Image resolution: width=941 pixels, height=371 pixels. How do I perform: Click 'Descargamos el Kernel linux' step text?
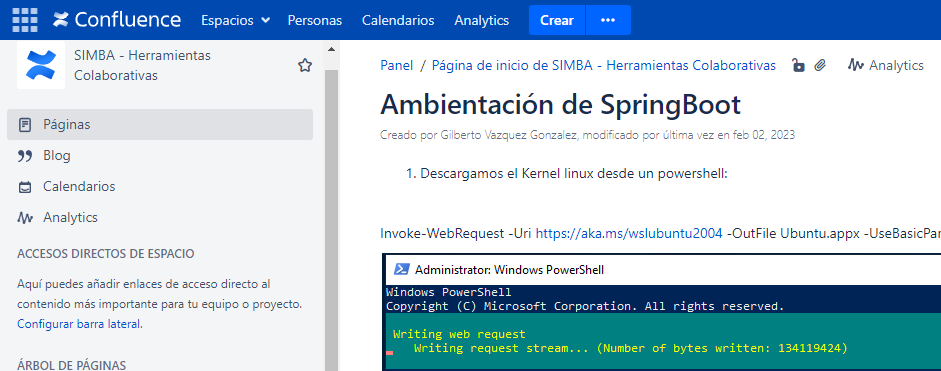[x=574, y=173]
